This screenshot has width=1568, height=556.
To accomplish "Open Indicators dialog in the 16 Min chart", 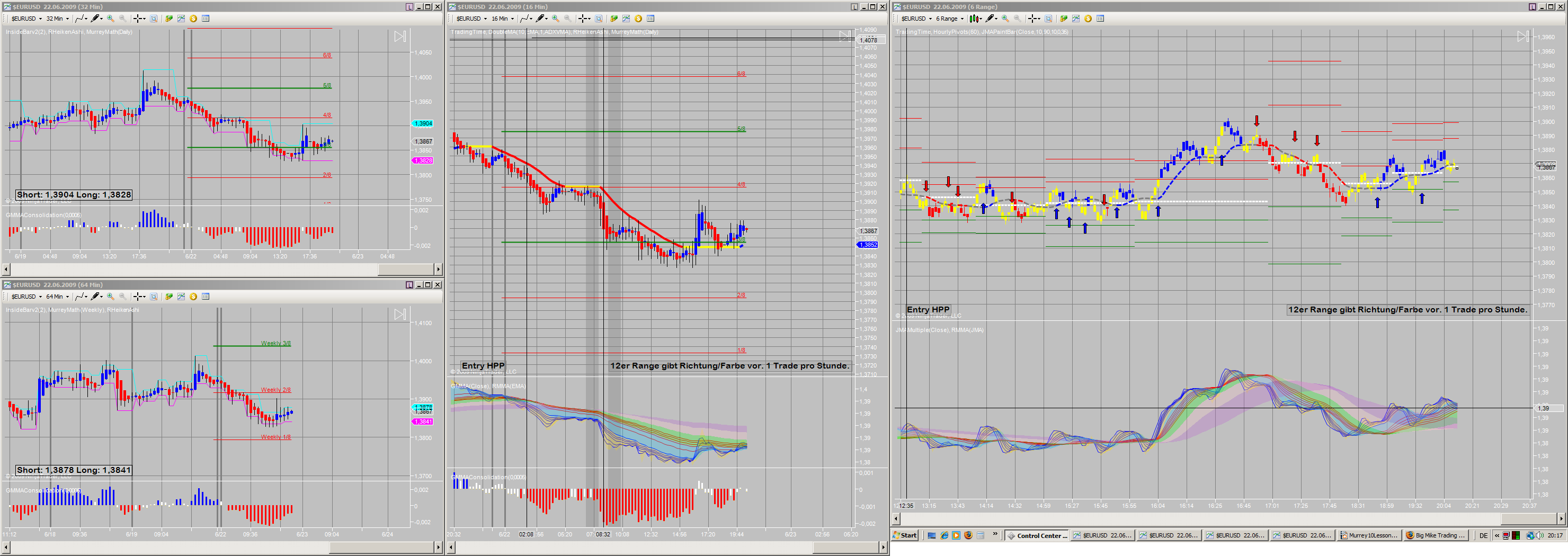I will [626, 19].
